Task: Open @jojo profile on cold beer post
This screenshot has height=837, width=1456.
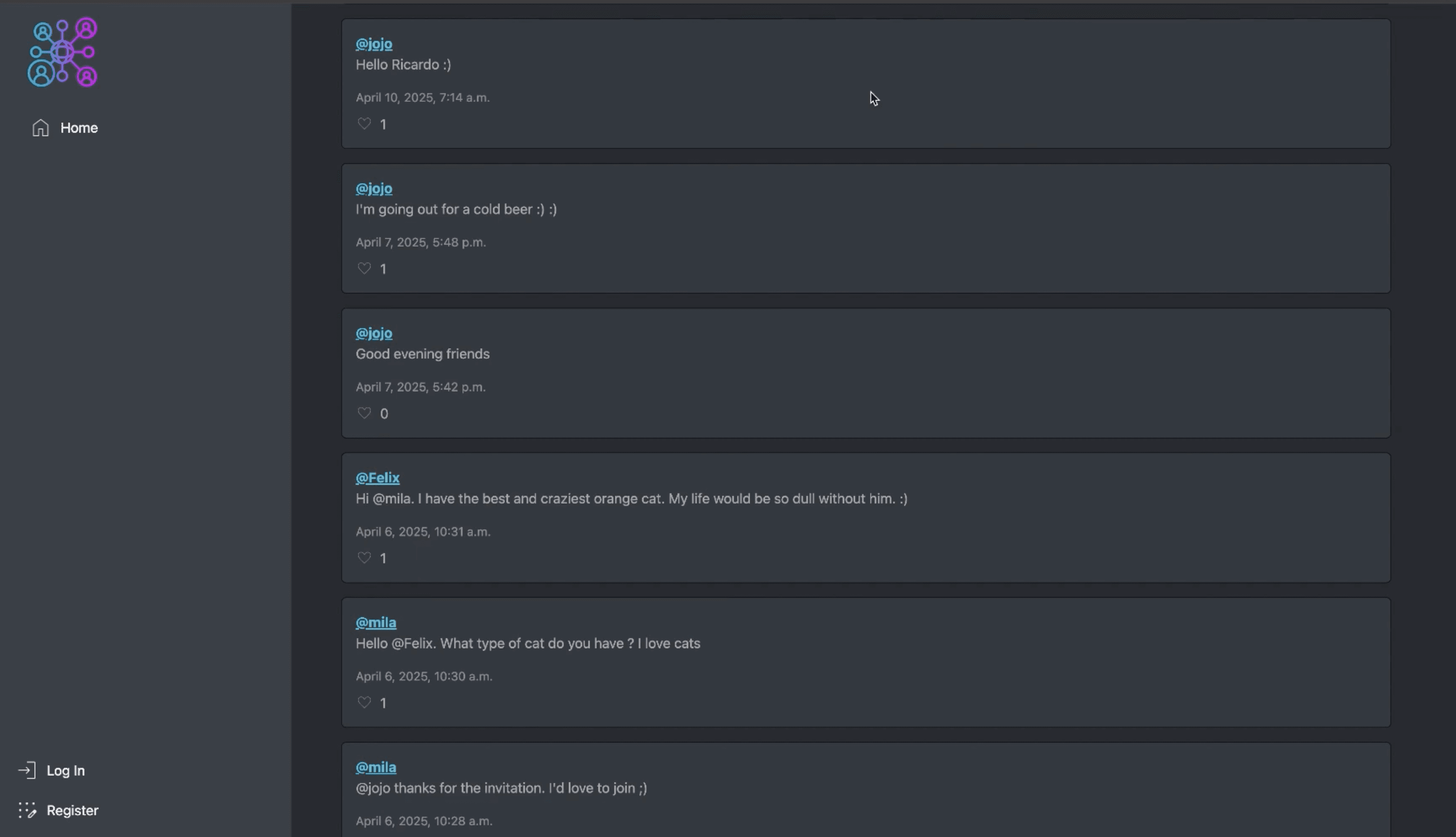Action: (374, 188)
